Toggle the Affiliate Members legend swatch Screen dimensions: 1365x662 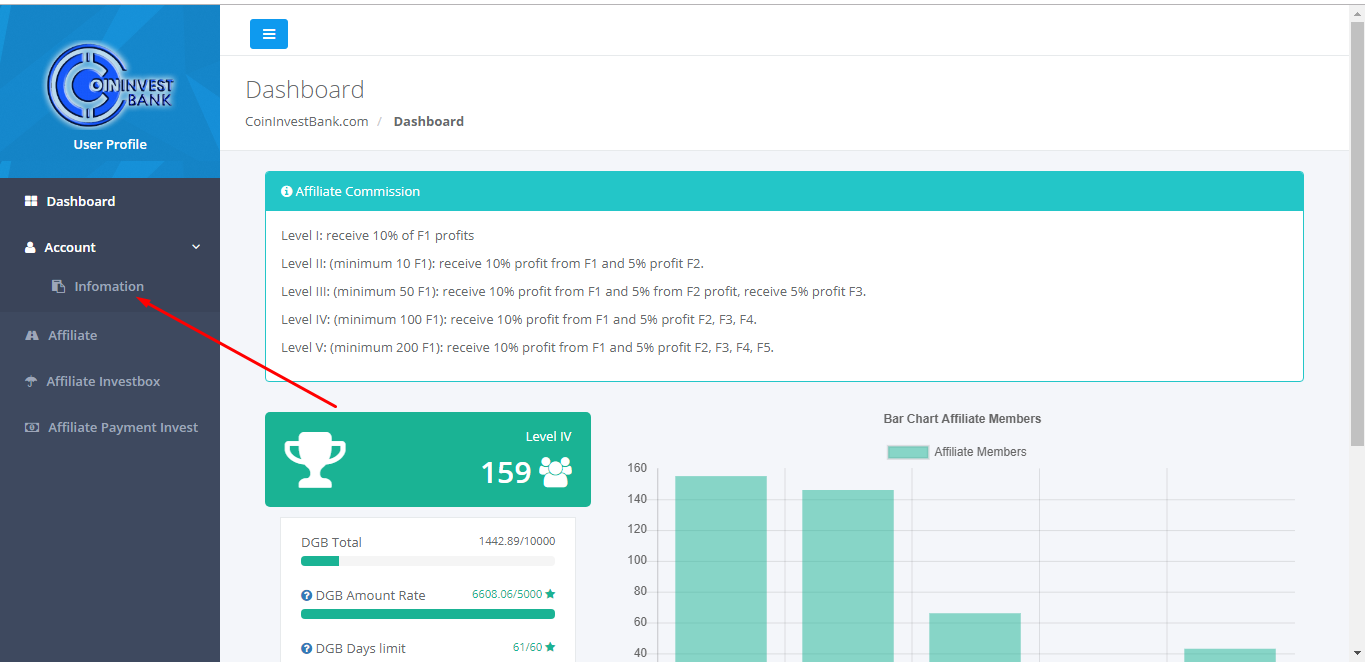click(x=908, y=452)
